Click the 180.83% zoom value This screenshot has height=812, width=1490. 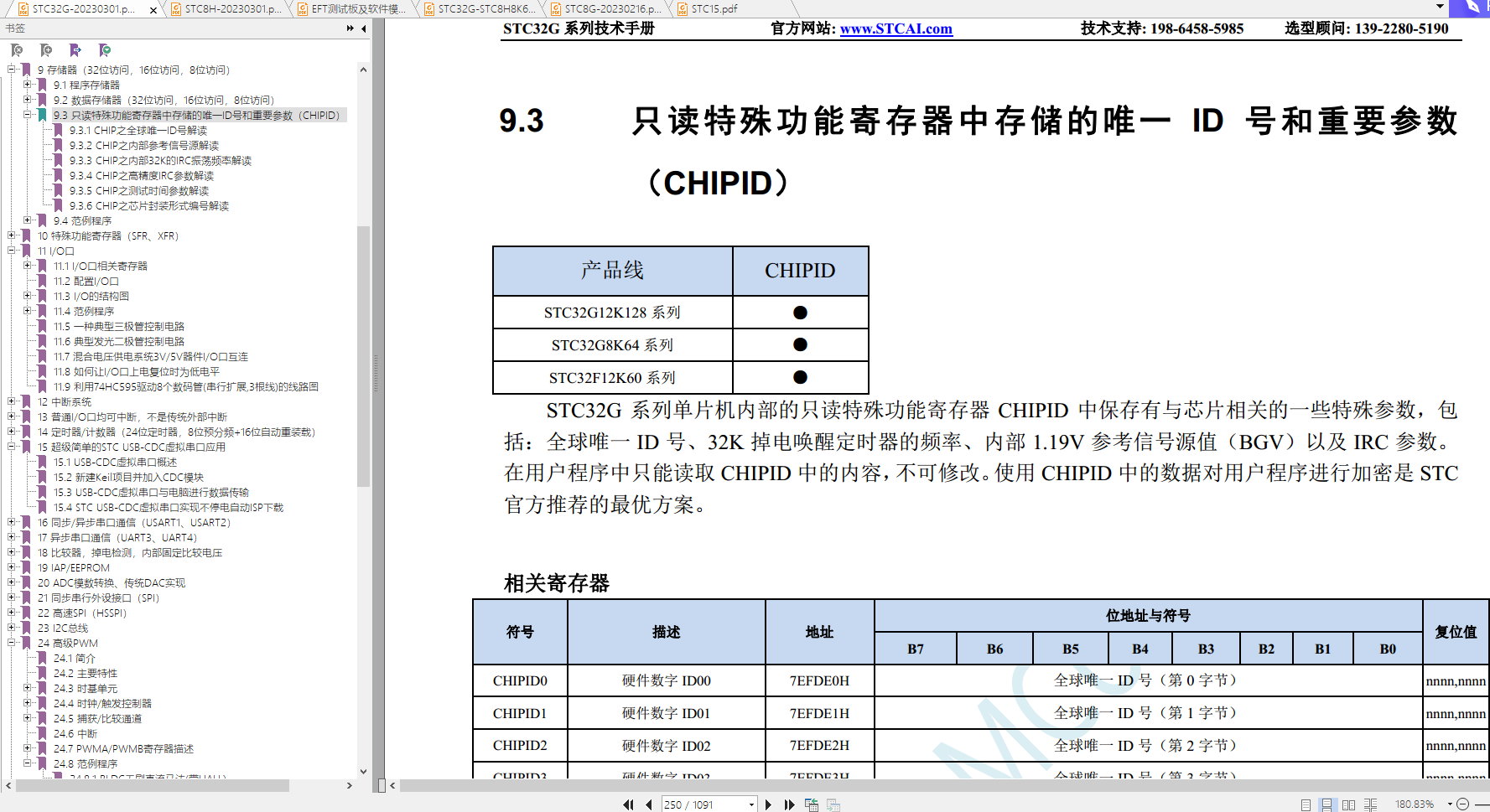(1415, 804)
